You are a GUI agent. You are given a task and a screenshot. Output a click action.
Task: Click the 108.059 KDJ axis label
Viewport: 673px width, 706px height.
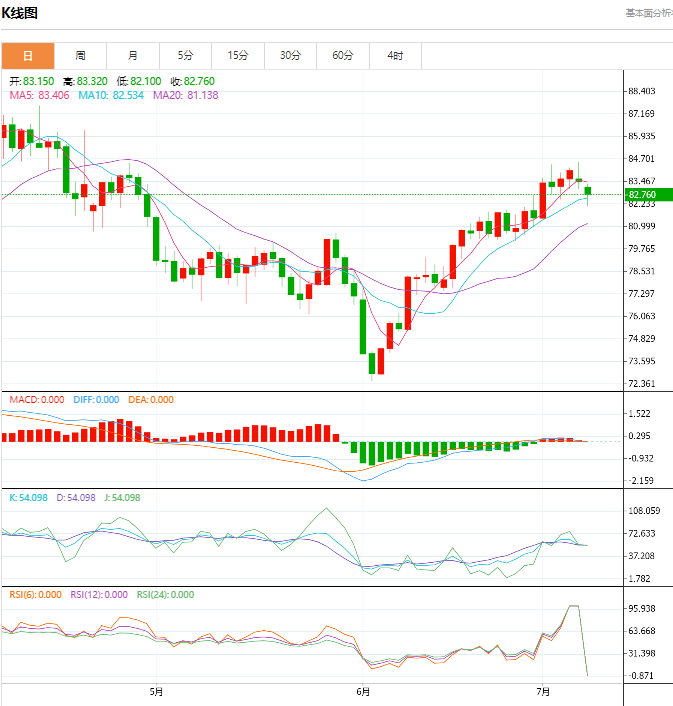(x=644, y=511)
